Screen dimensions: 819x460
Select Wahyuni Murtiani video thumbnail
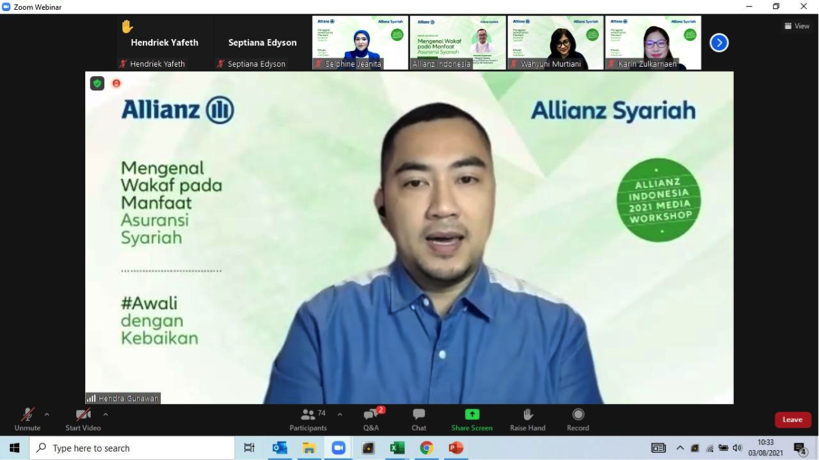click(x=555, y=43)
